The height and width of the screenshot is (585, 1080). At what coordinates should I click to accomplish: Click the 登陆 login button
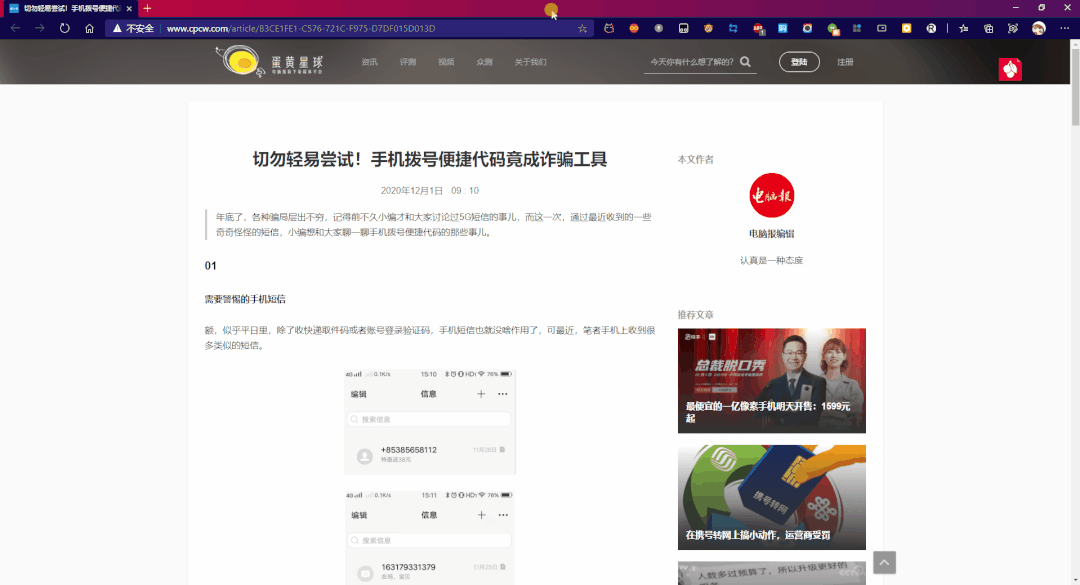798,61
